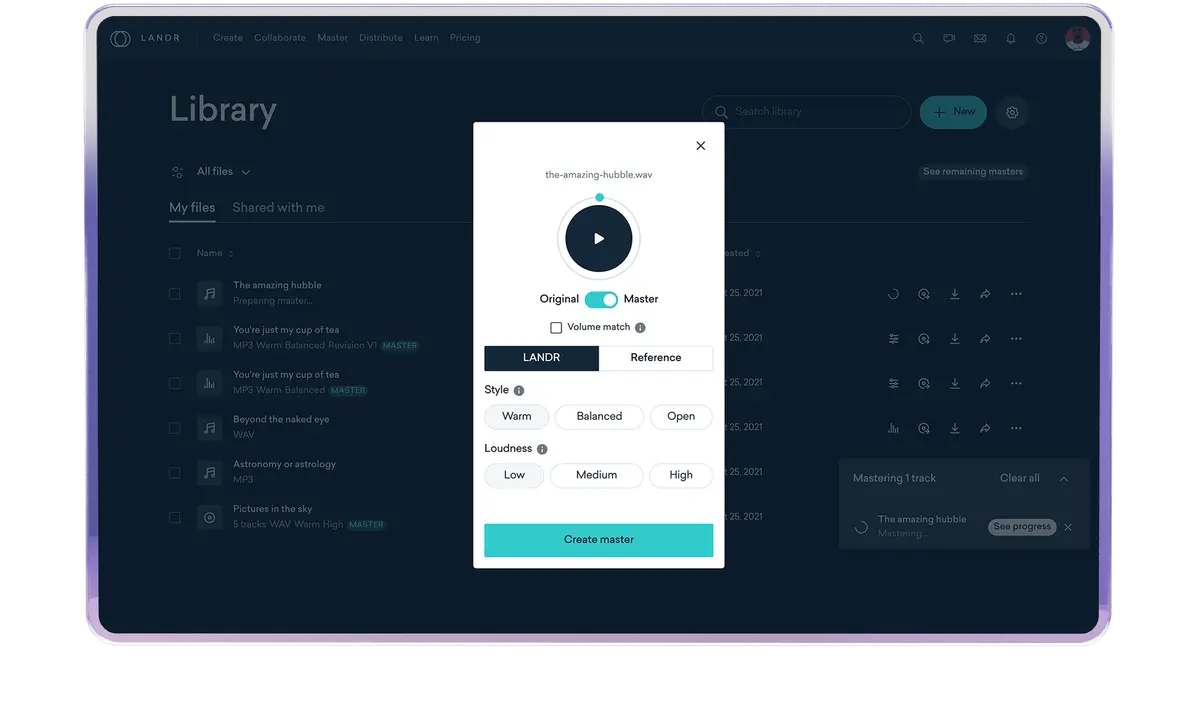Click waveform bars icon on Beyond the naked eye row
Image resolution: width=1200 pixels, height=724 pixels.
click(894, 428)
